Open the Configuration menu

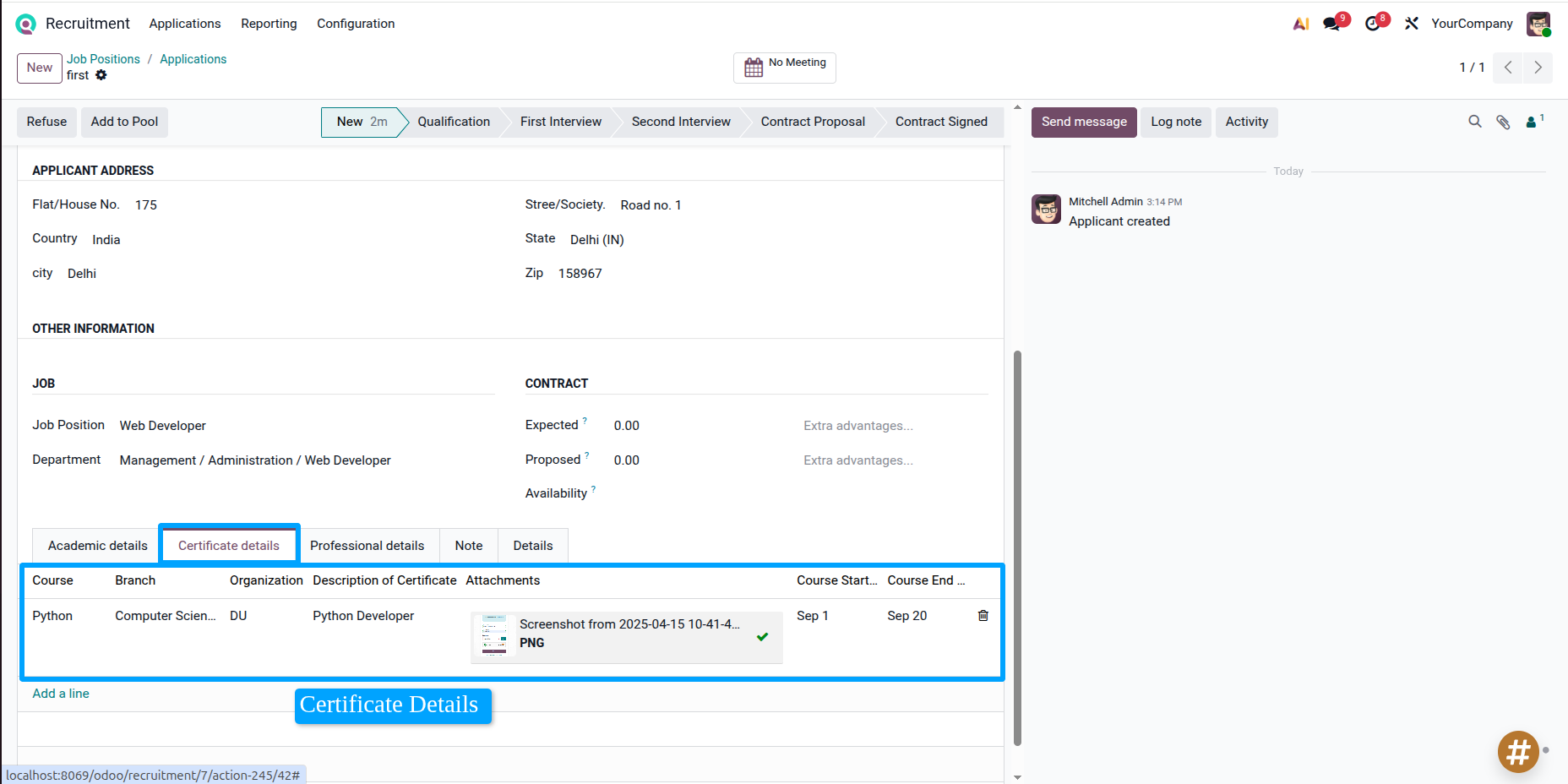(356, 24)
